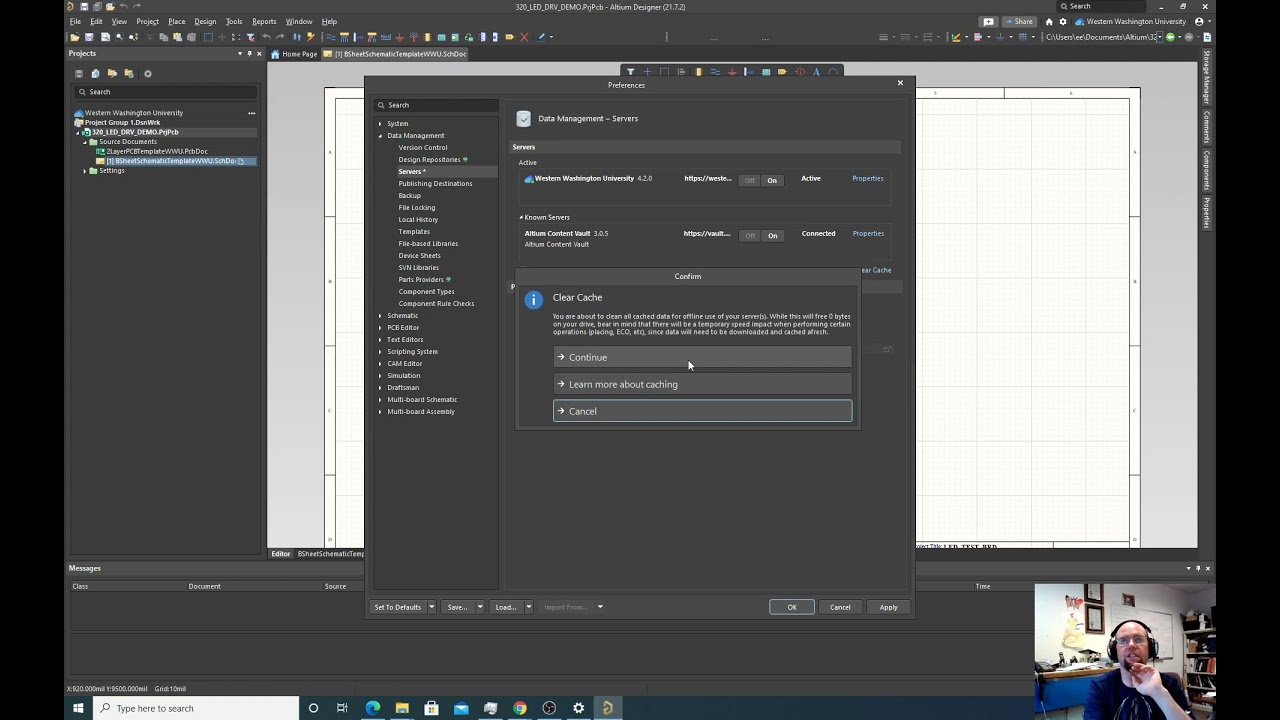The width and height of the screenshot is (1280, 720).
Task: Click the place bus icon in toolbar
Action: click(x=344, y=37)
